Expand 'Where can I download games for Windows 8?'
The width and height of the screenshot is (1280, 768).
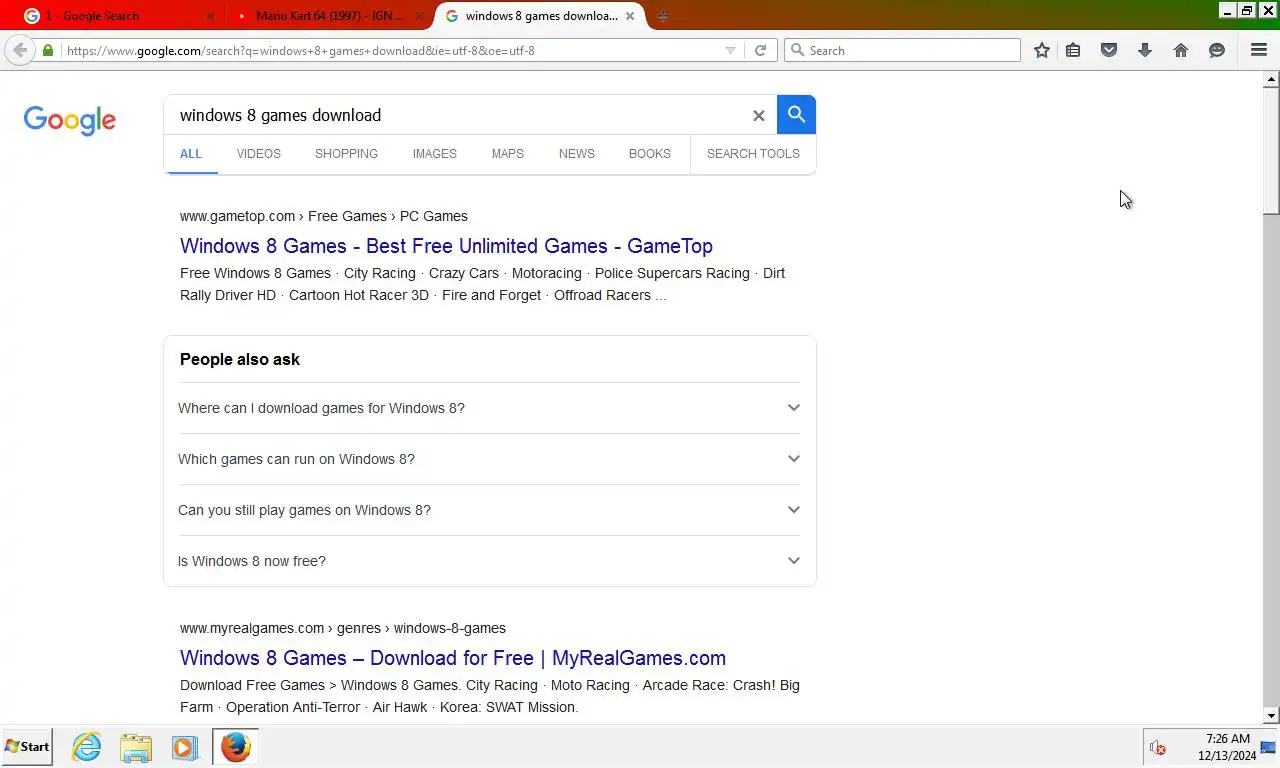tap(489, 408)
